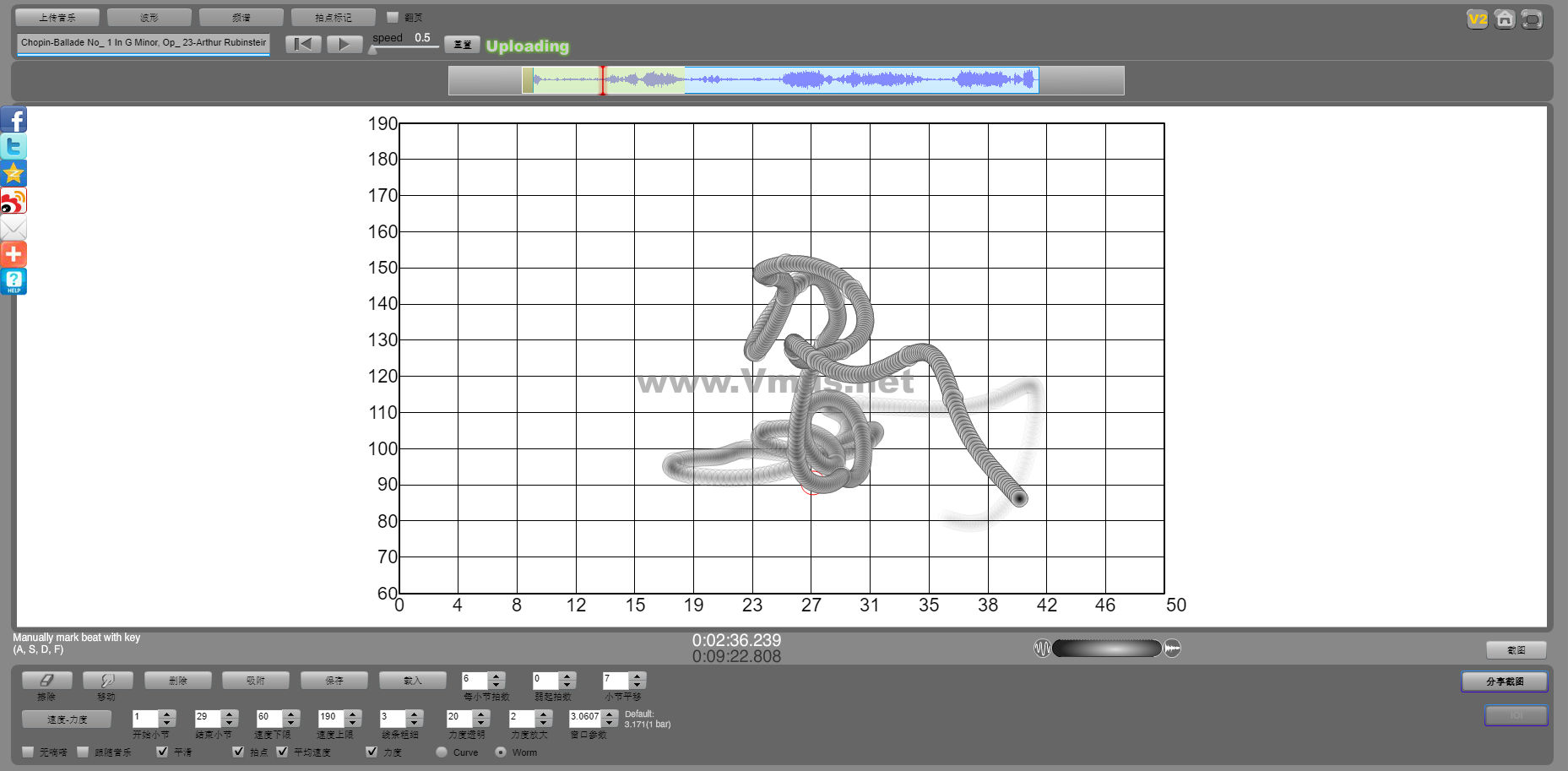Select the move (移动) tool

(107, 680)
